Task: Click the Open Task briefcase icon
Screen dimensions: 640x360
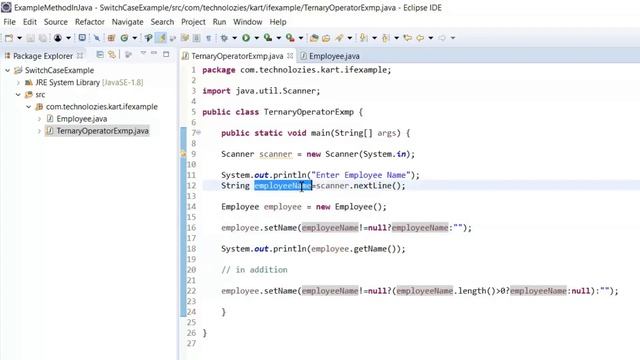Action: coord(314,38)
